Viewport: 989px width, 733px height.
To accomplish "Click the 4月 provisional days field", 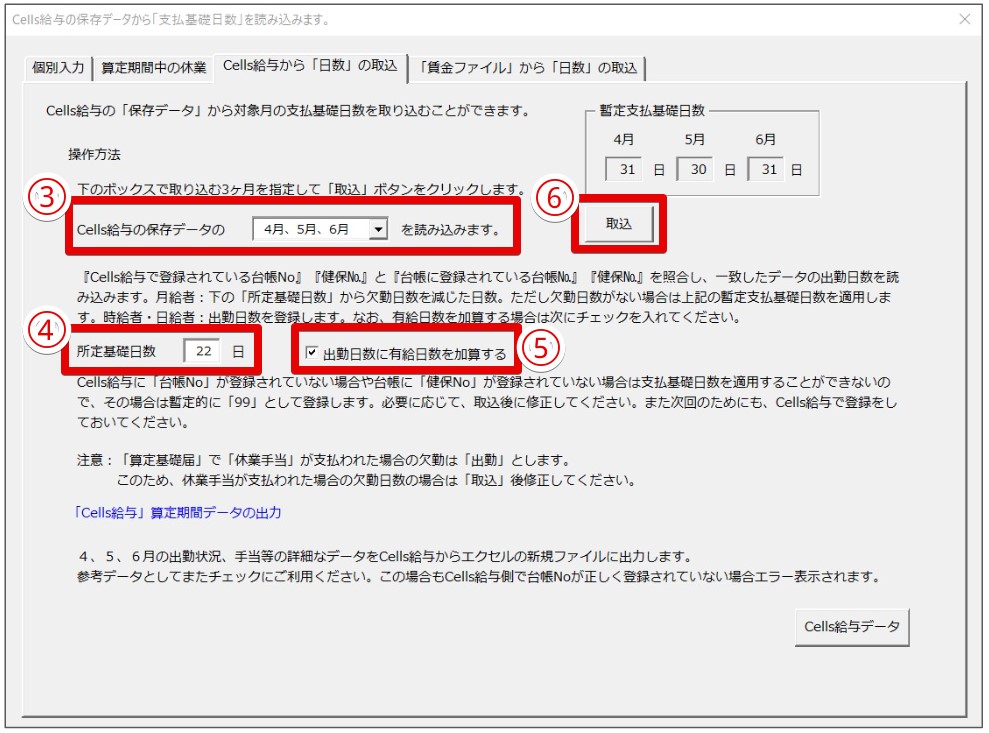I will click(x=624, y=169).
